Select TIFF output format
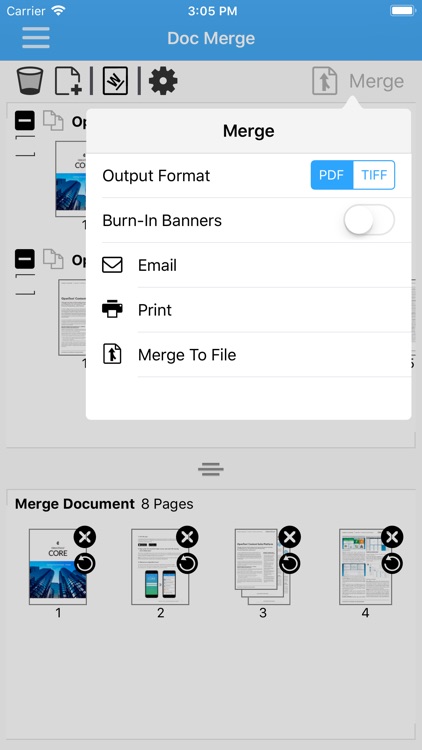This screenshot has width=422, height=750. click(374, 175)
